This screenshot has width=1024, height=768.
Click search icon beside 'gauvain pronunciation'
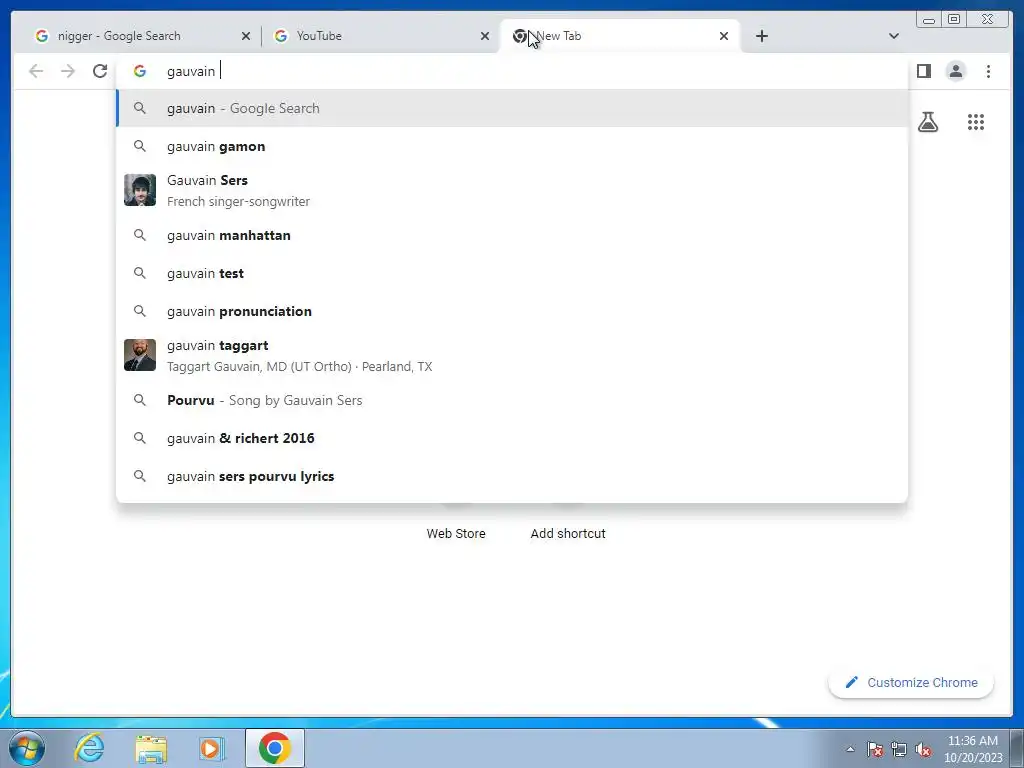(140, 311)
